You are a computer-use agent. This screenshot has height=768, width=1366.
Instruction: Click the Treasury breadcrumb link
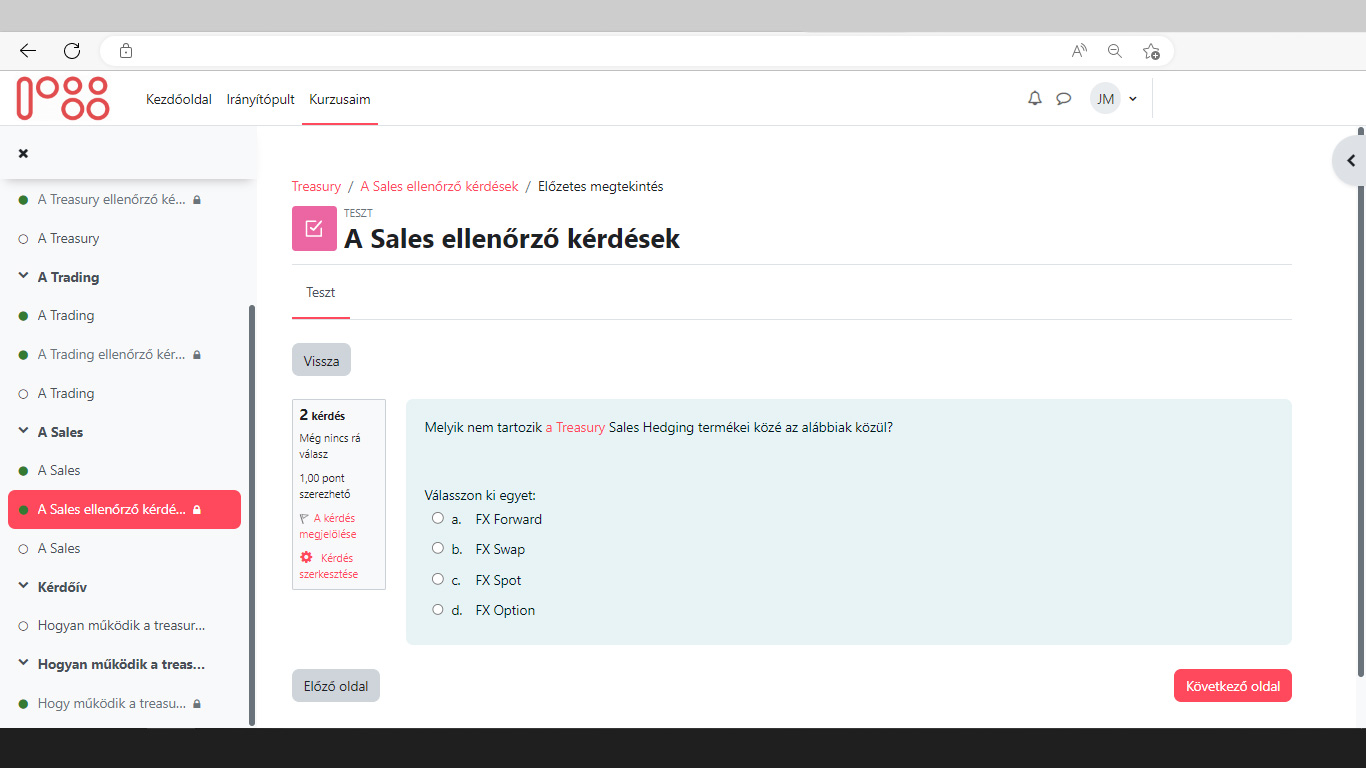click(316, 186)
